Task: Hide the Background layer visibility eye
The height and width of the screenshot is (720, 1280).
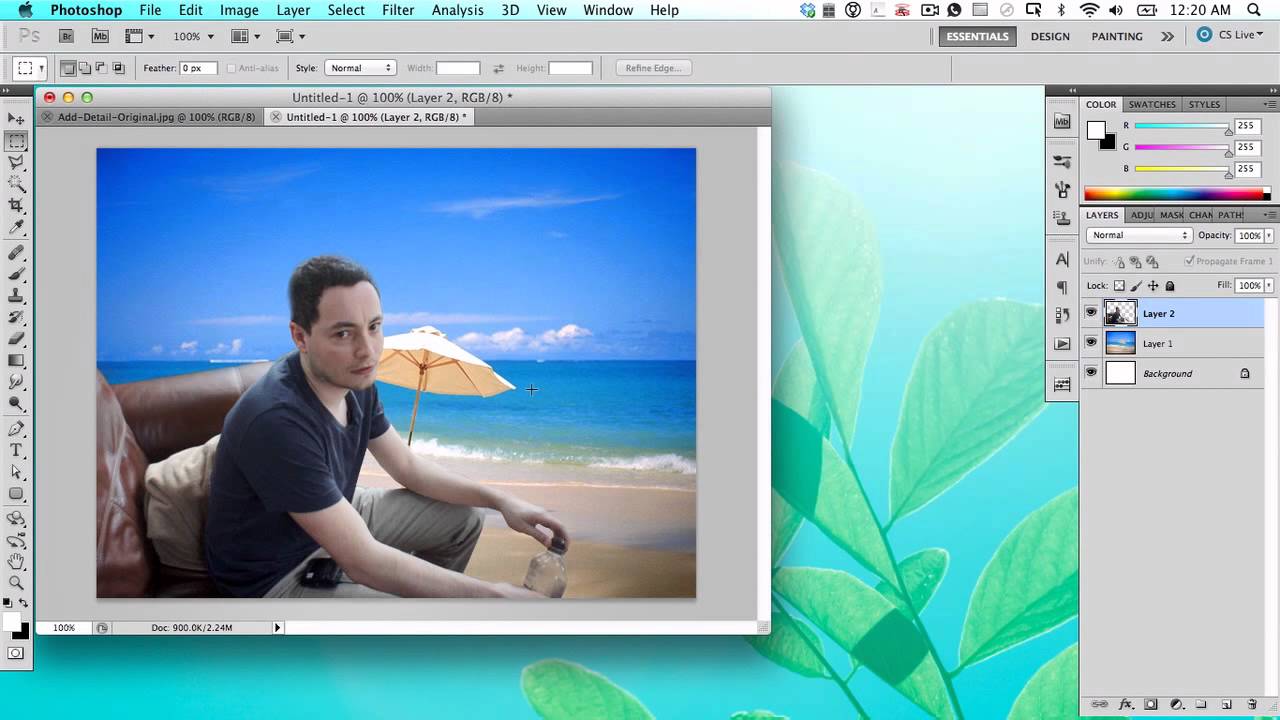Action: click(1091, 373)
